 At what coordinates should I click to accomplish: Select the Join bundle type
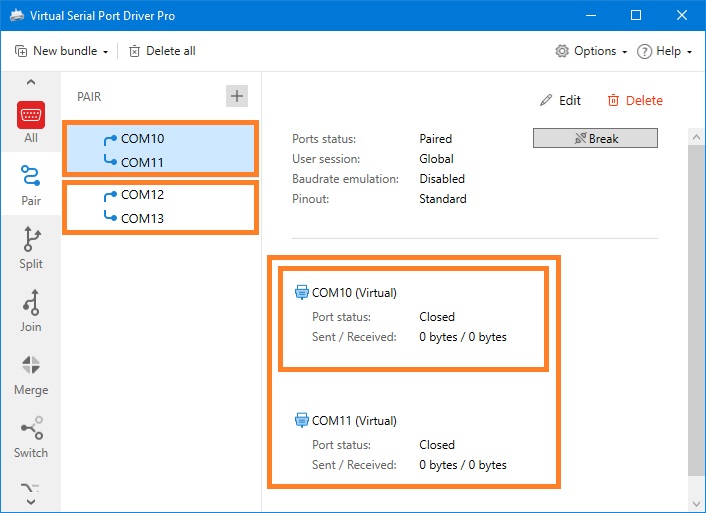click(31, 311)
